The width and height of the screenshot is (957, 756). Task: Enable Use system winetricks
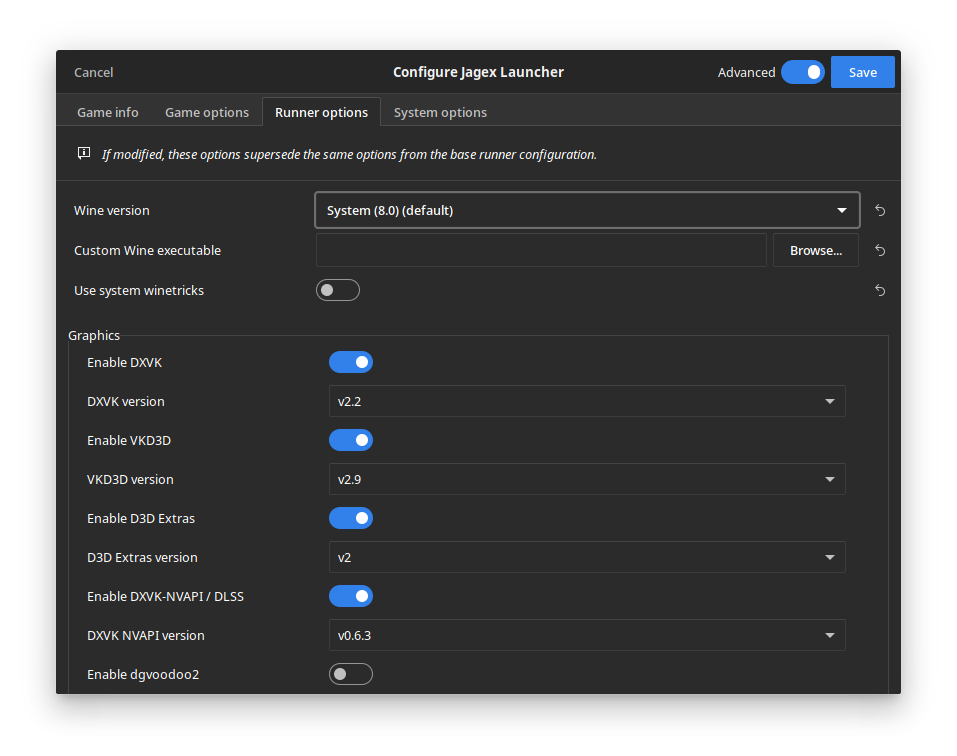338,290
